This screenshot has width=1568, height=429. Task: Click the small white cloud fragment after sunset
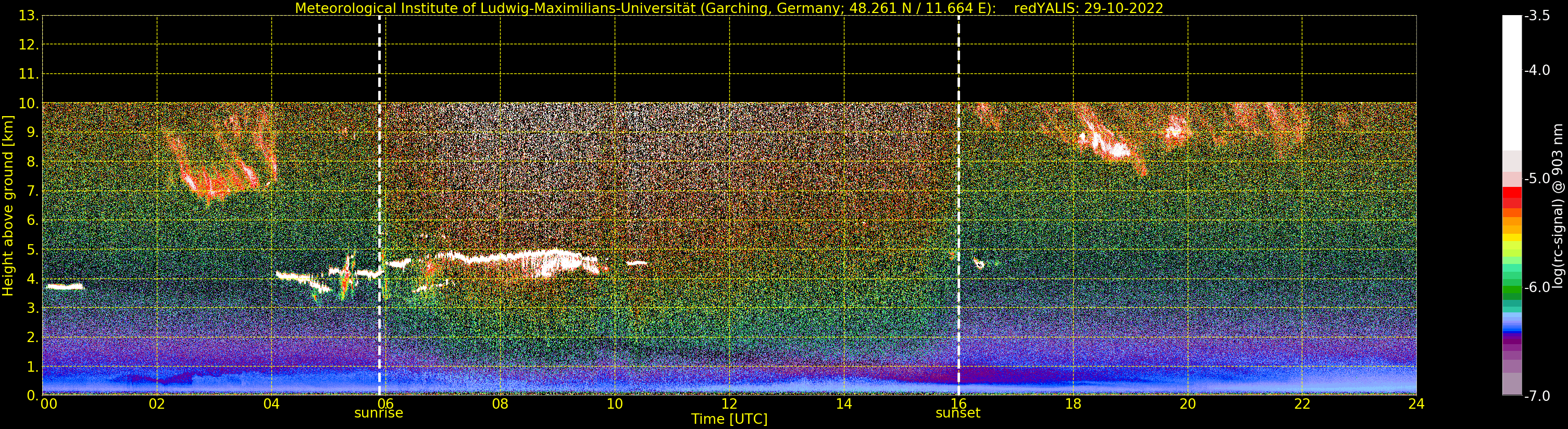[979, 263]
